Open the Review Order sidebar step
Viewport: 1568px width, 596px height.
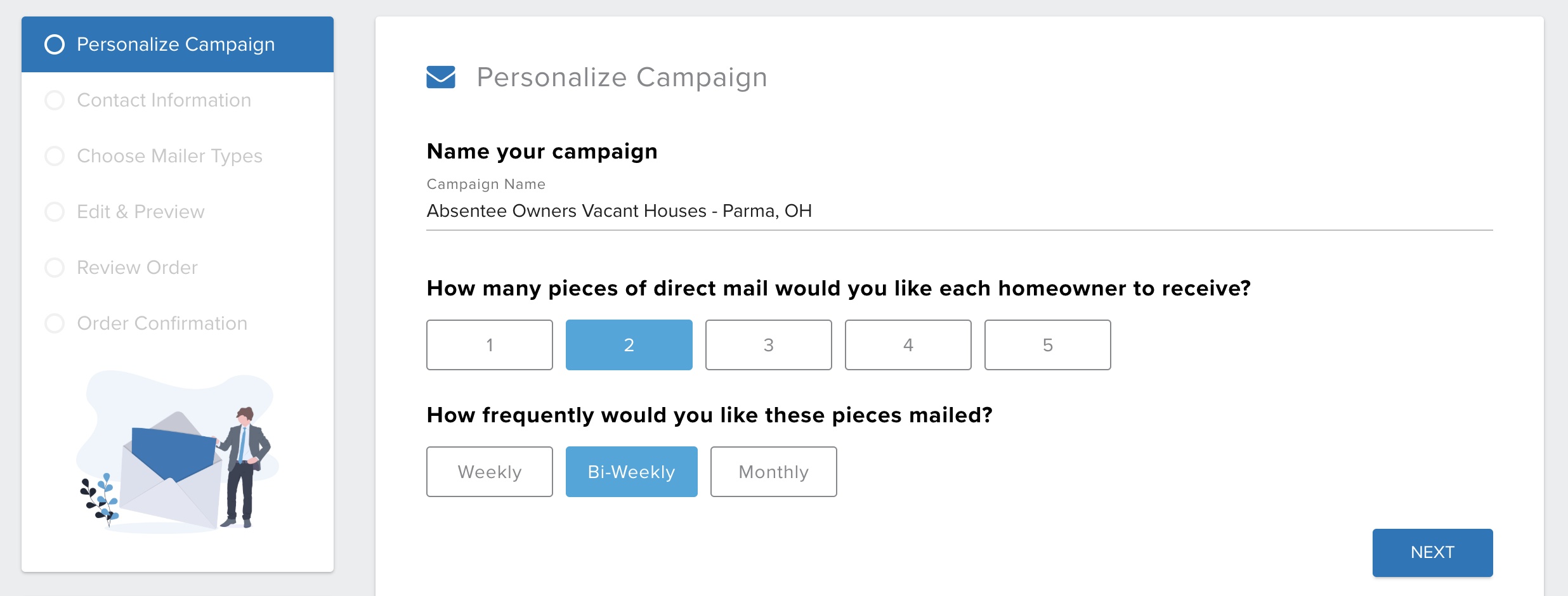click(137, 268)
